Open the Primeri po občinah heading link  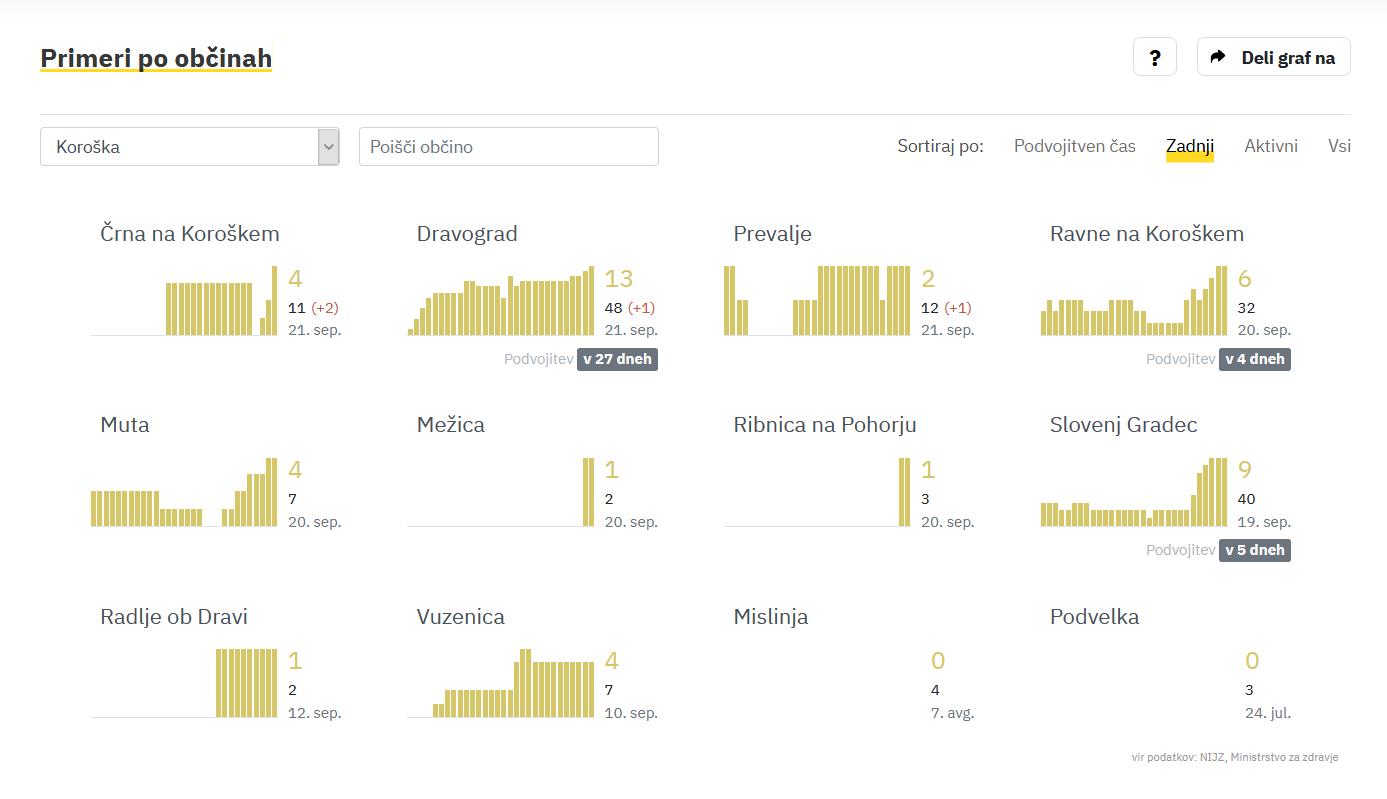coord(156,58)
